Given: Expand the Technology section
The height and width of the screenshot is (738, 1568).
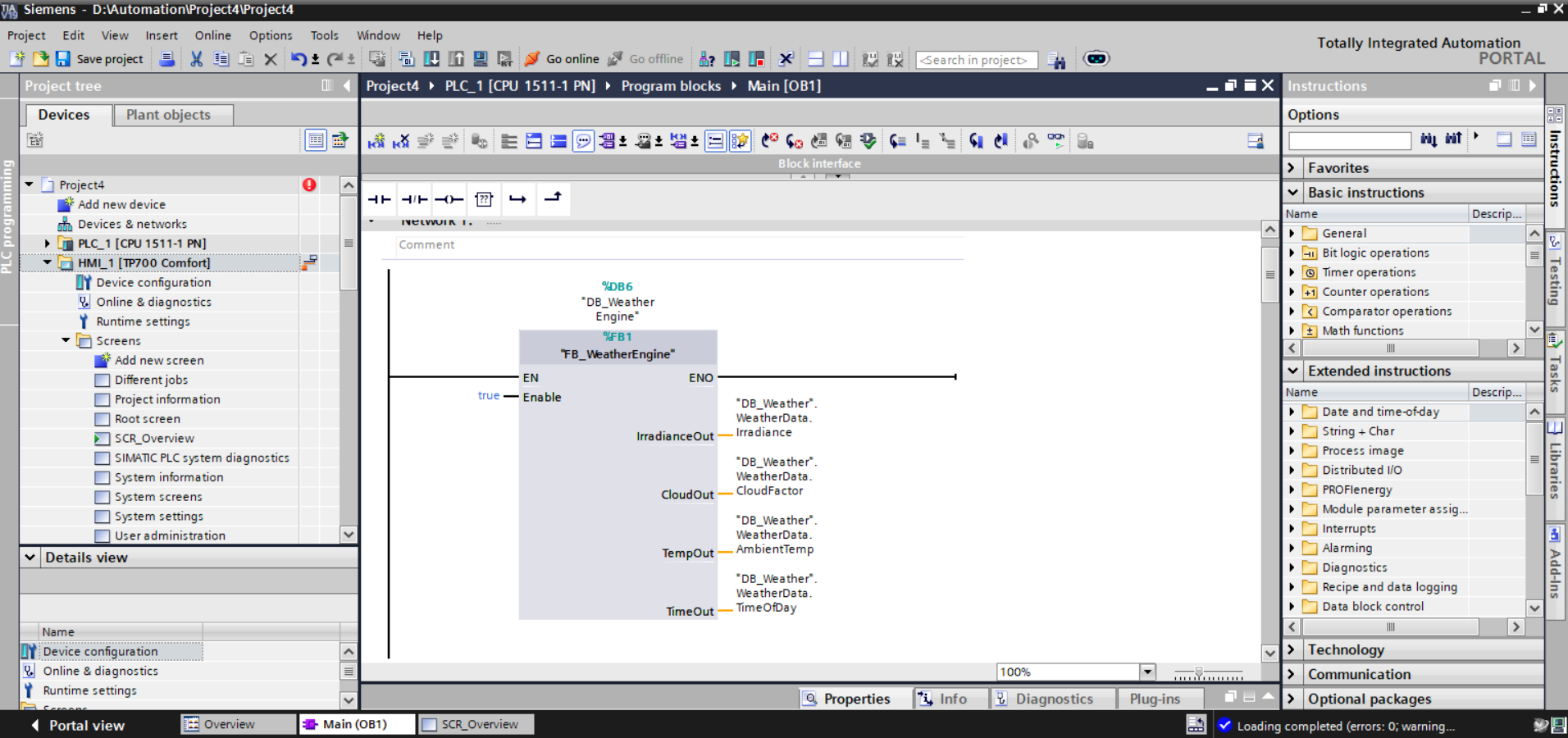Looking at the screenshot, I should coord(1292,649).
